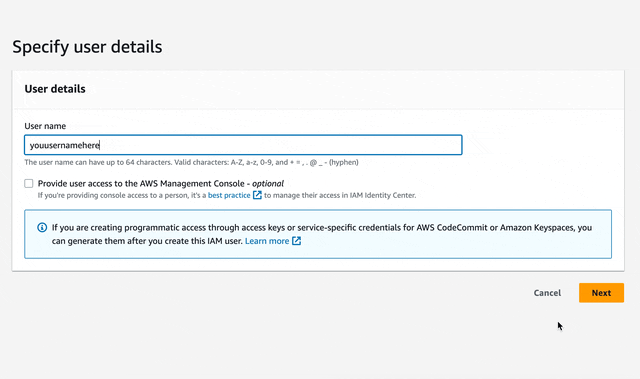
Task: Click the valid characters hint text
Action: [191, 162]
